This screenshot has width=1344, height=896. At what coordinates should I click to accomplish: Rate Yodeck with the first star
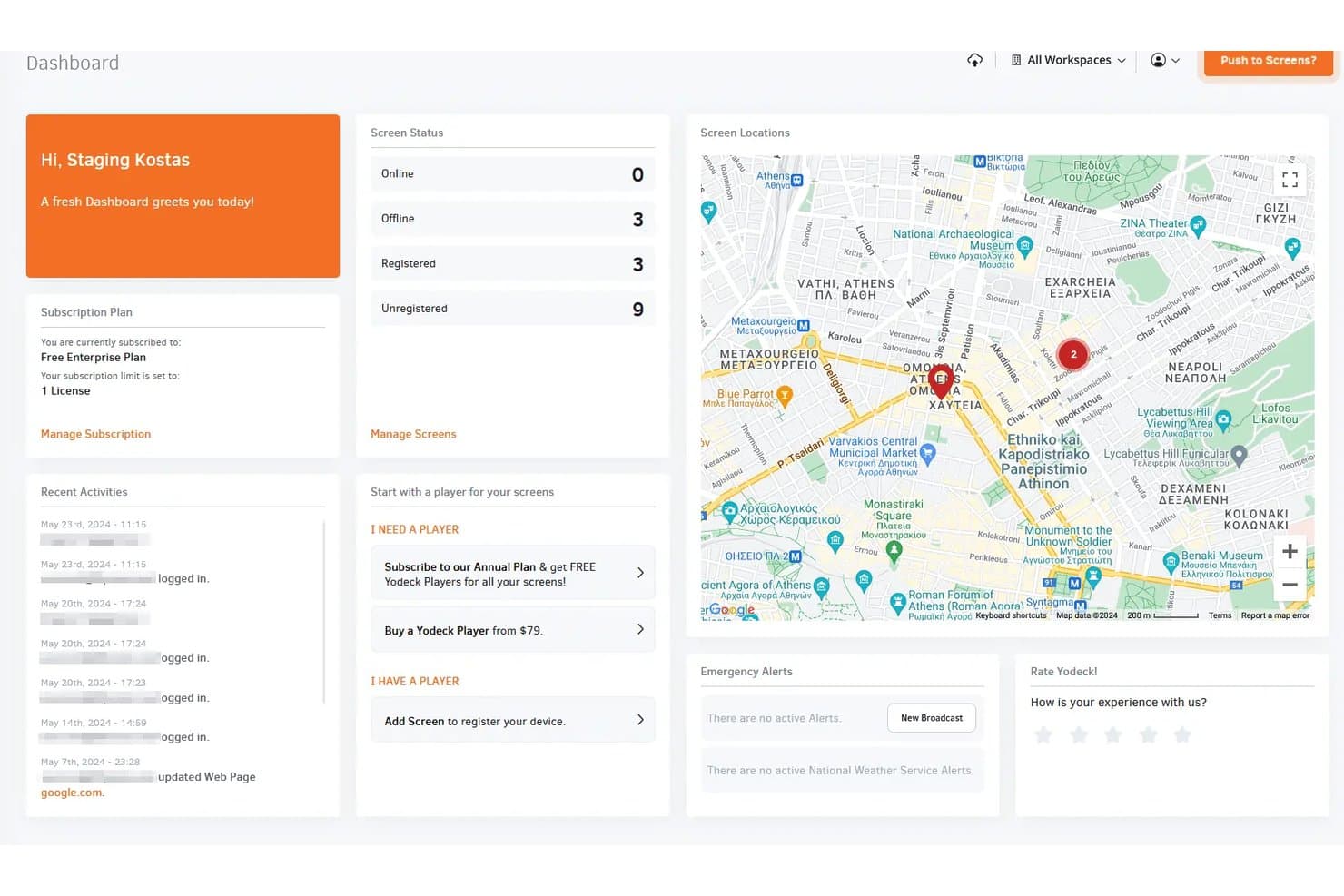pyautogui.click(x=1043, y=734)
